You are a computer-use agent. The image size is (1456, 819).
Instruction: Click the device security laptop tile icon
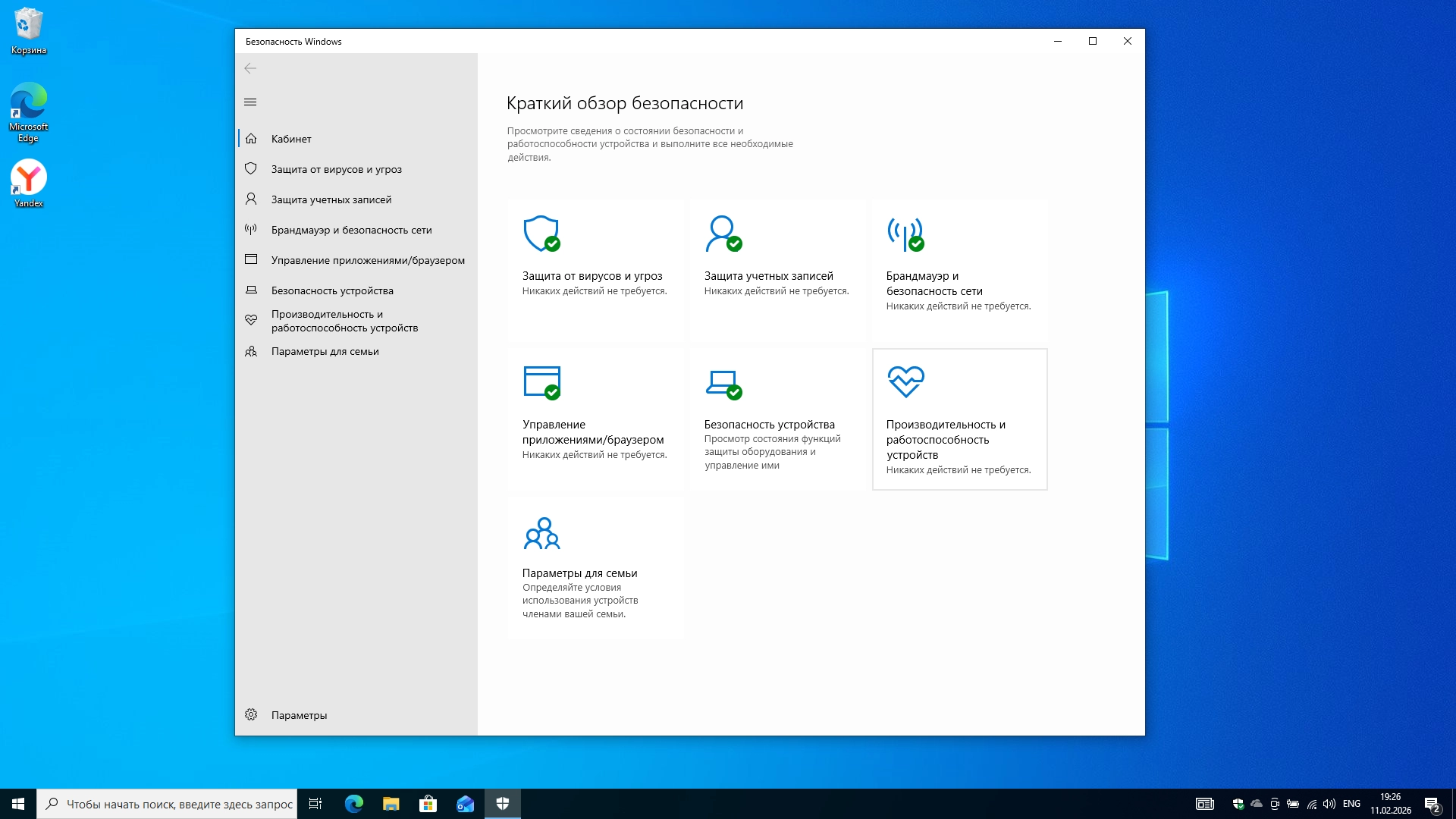pyautogui.click(x=723, y=384)
